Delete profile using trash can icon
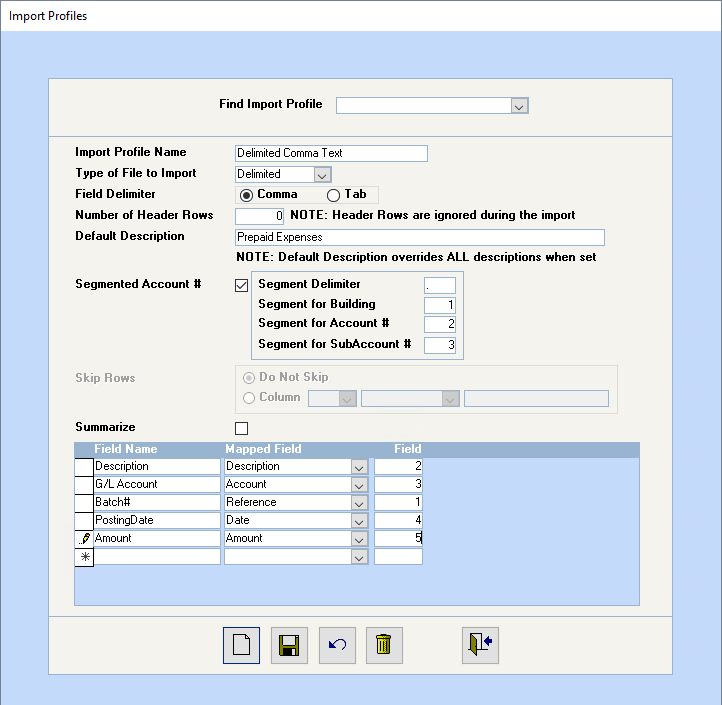The width and height of the screenshot is (722, 705). (384, 645)
